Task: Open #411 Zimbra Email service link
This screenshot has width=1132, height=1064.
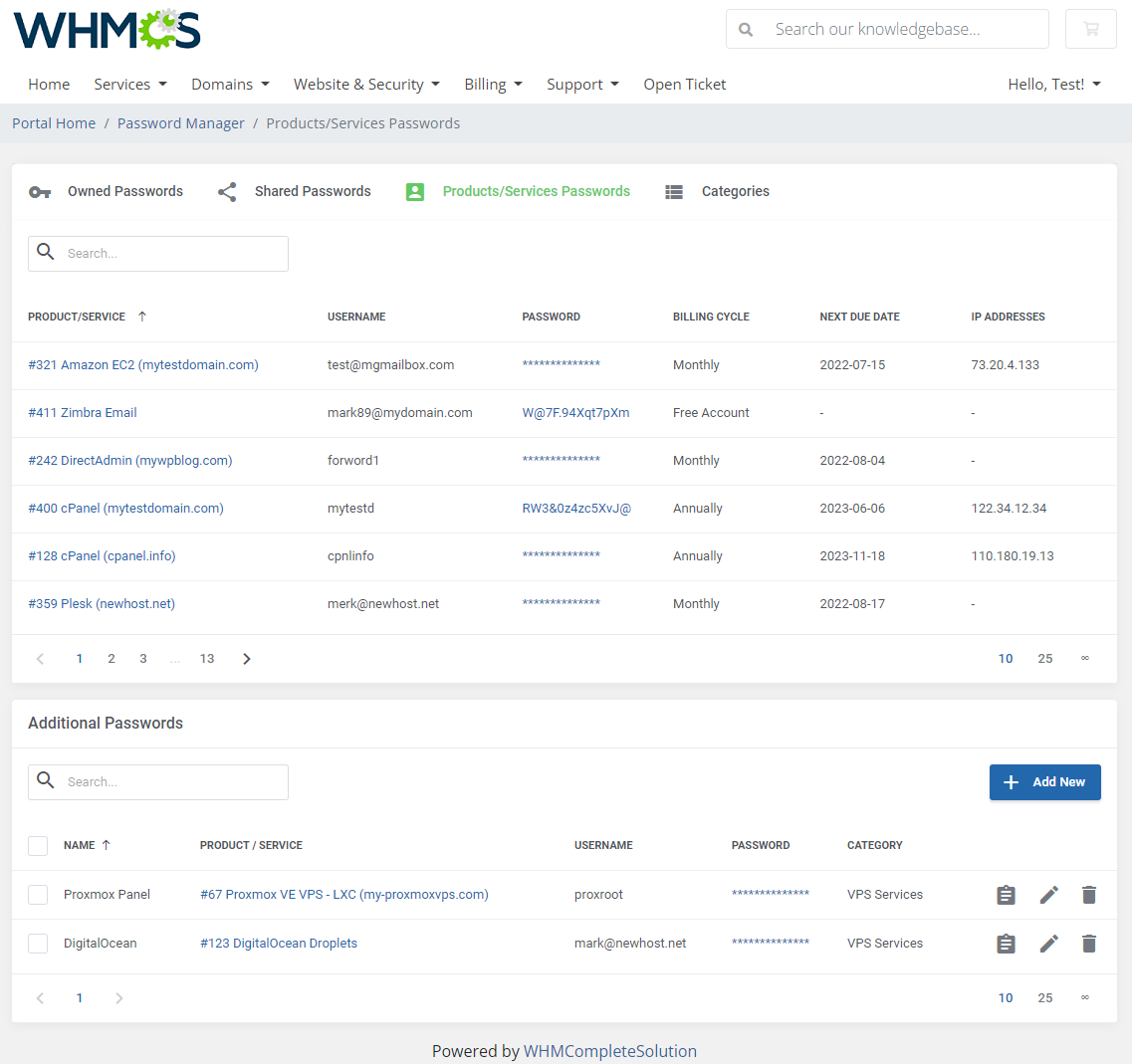Action: (x=83, y=413)
